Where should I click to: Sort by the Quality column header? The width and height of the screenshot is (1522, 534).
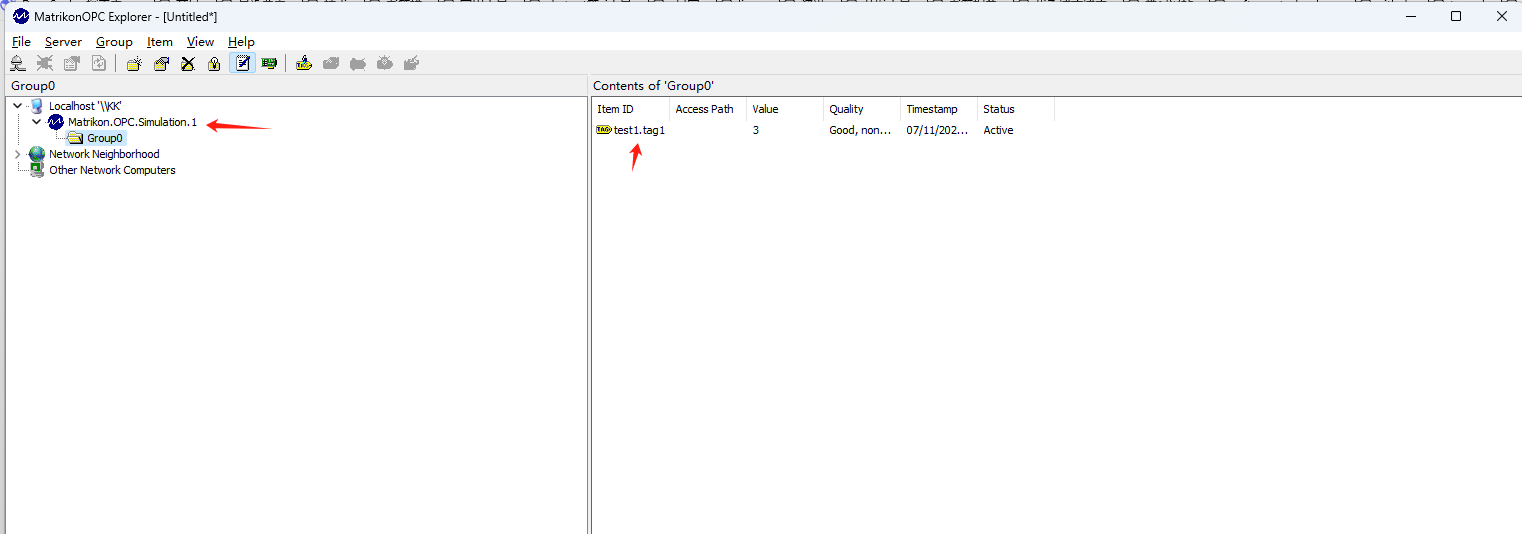(862, 109)
